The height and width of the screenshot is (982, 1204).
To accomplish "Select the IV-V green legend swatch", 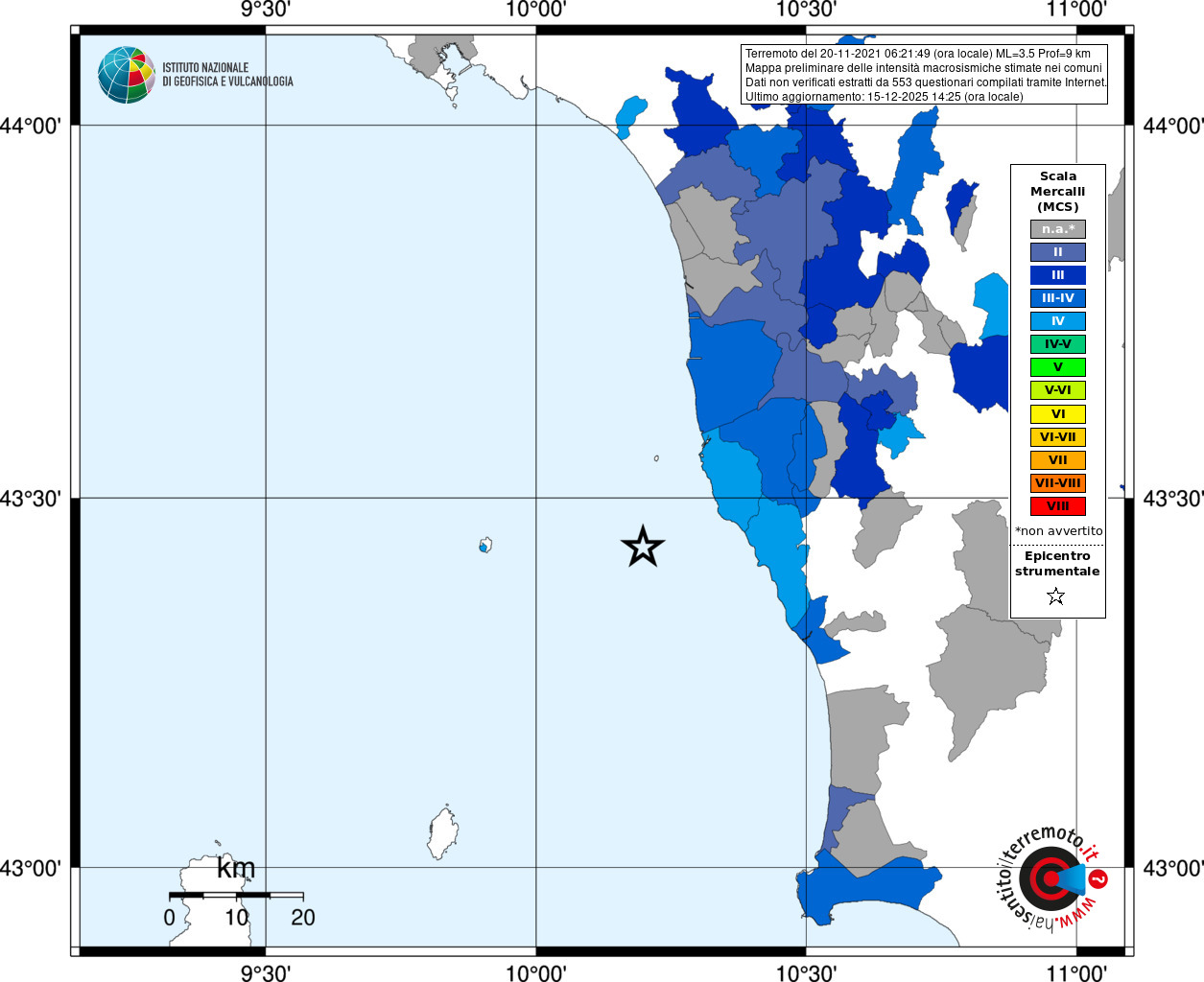I will click(x=1058, y=344).
